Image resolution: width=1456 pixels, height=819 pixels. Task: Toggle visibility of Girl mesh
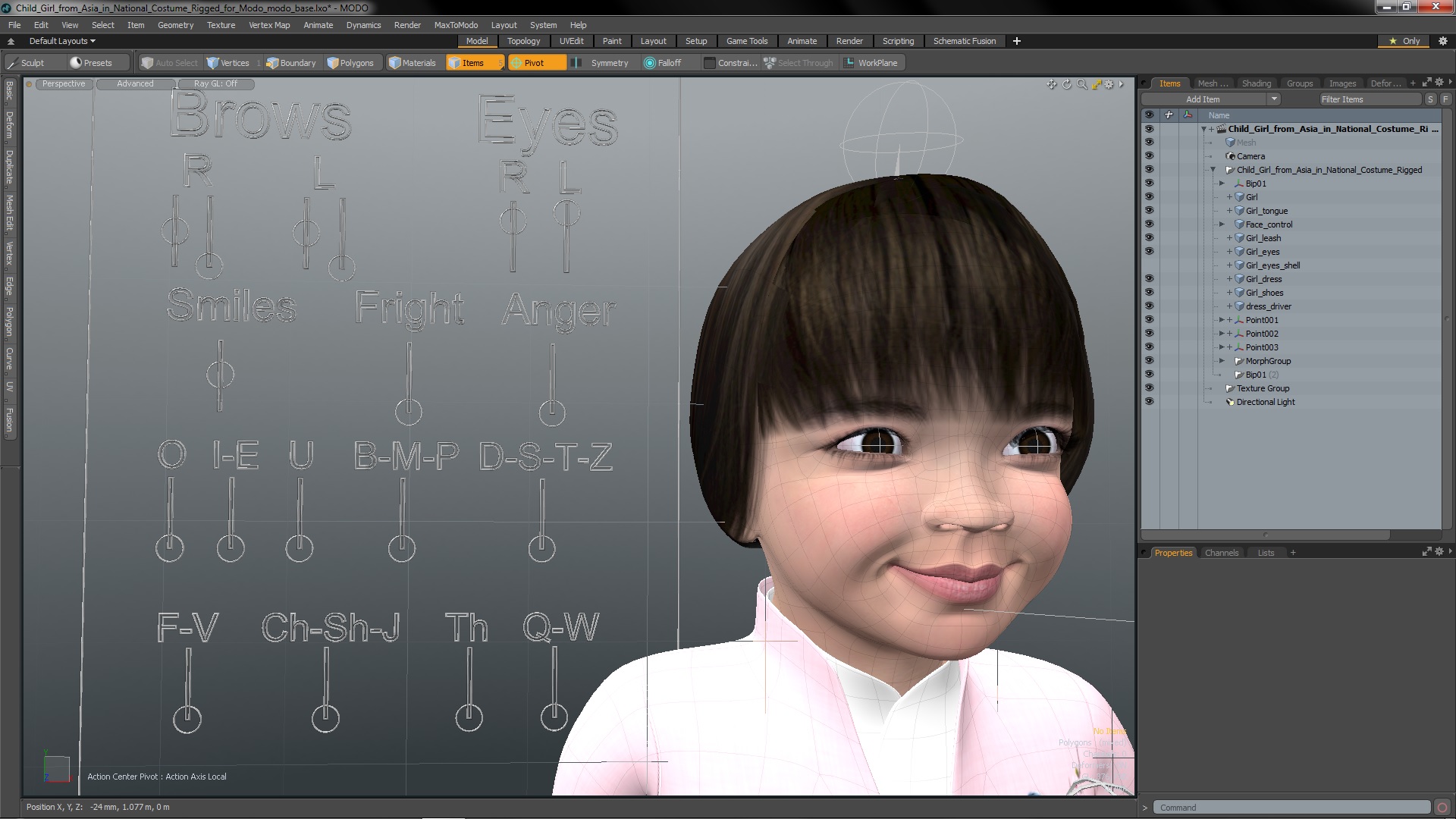click(x=1149, y=197)
